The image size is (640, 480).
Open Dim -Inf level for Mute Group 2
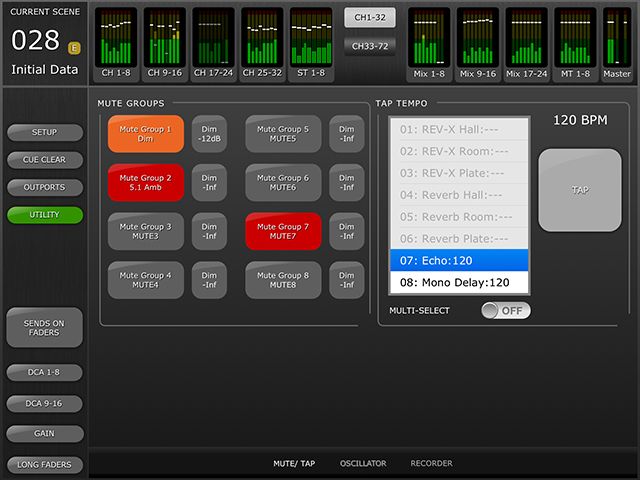tap(209, 183)
